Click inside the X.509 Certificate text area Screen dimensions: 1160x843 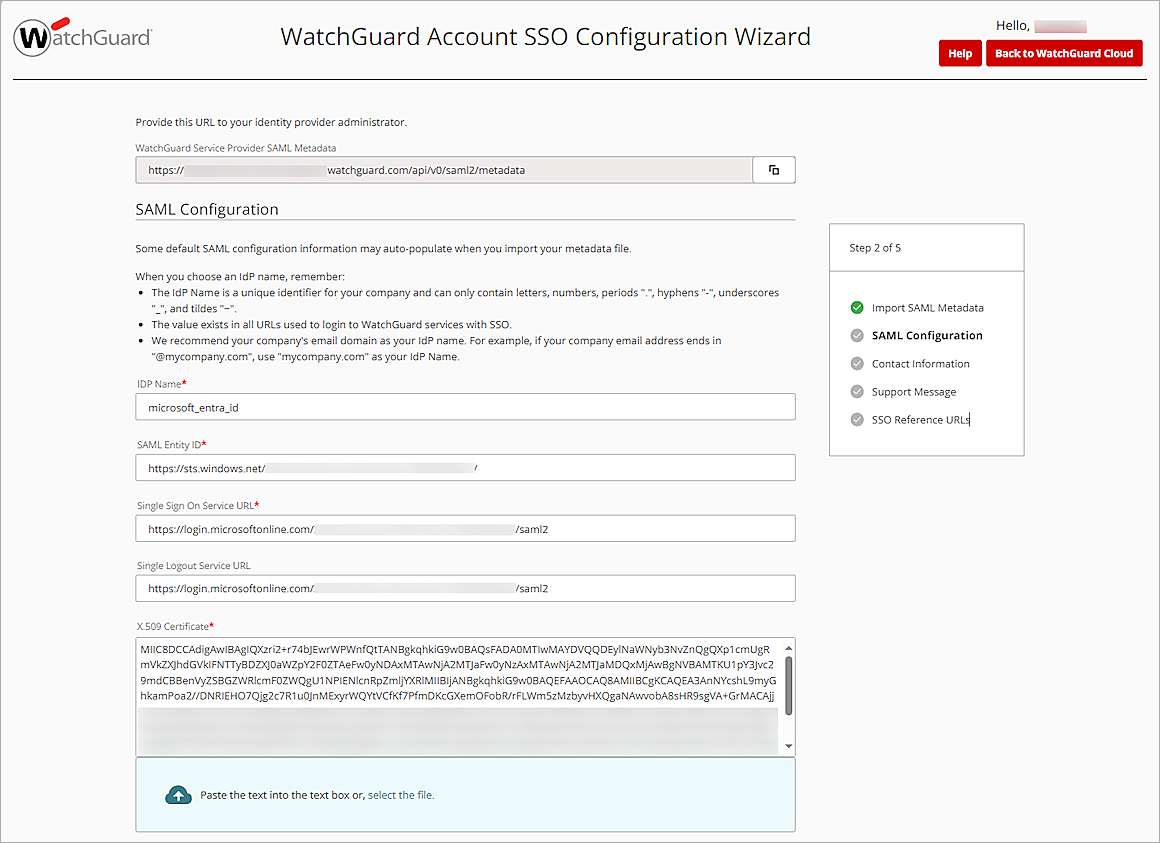tap(450, 690)
